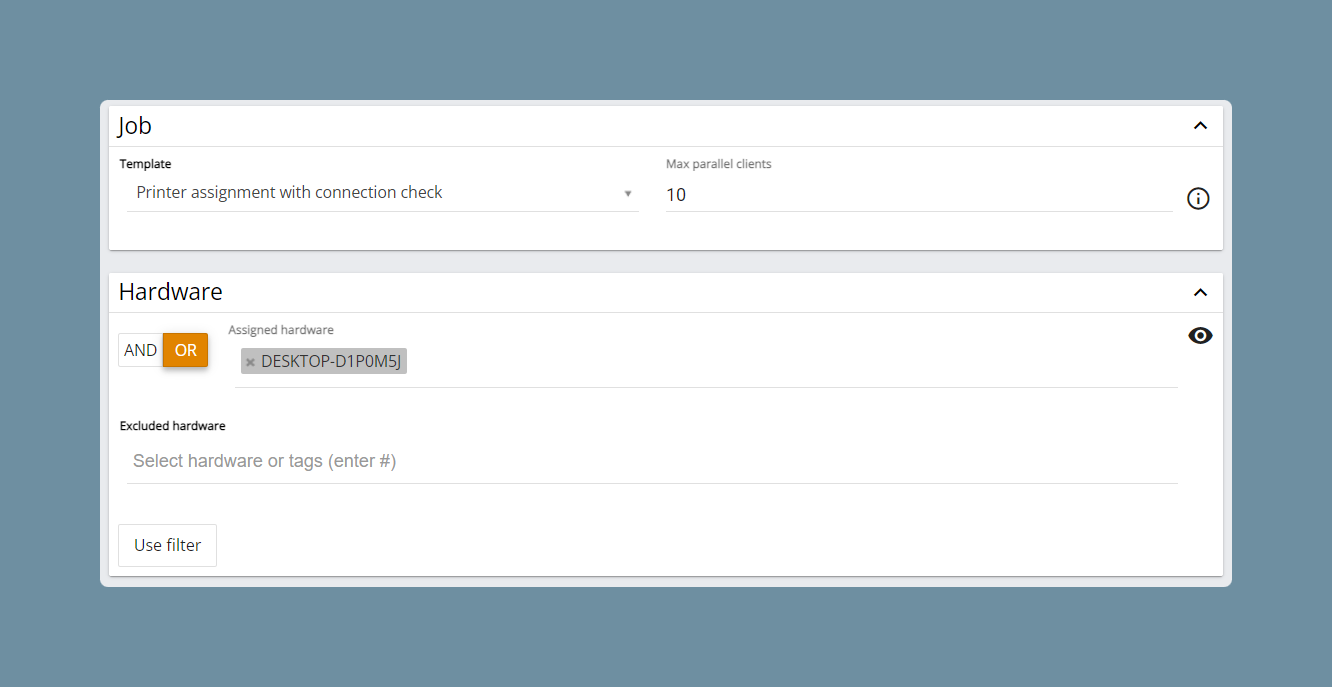This screenshot has height=687, width=1332.
Task: Click the Job section heading
Action: 135,126
